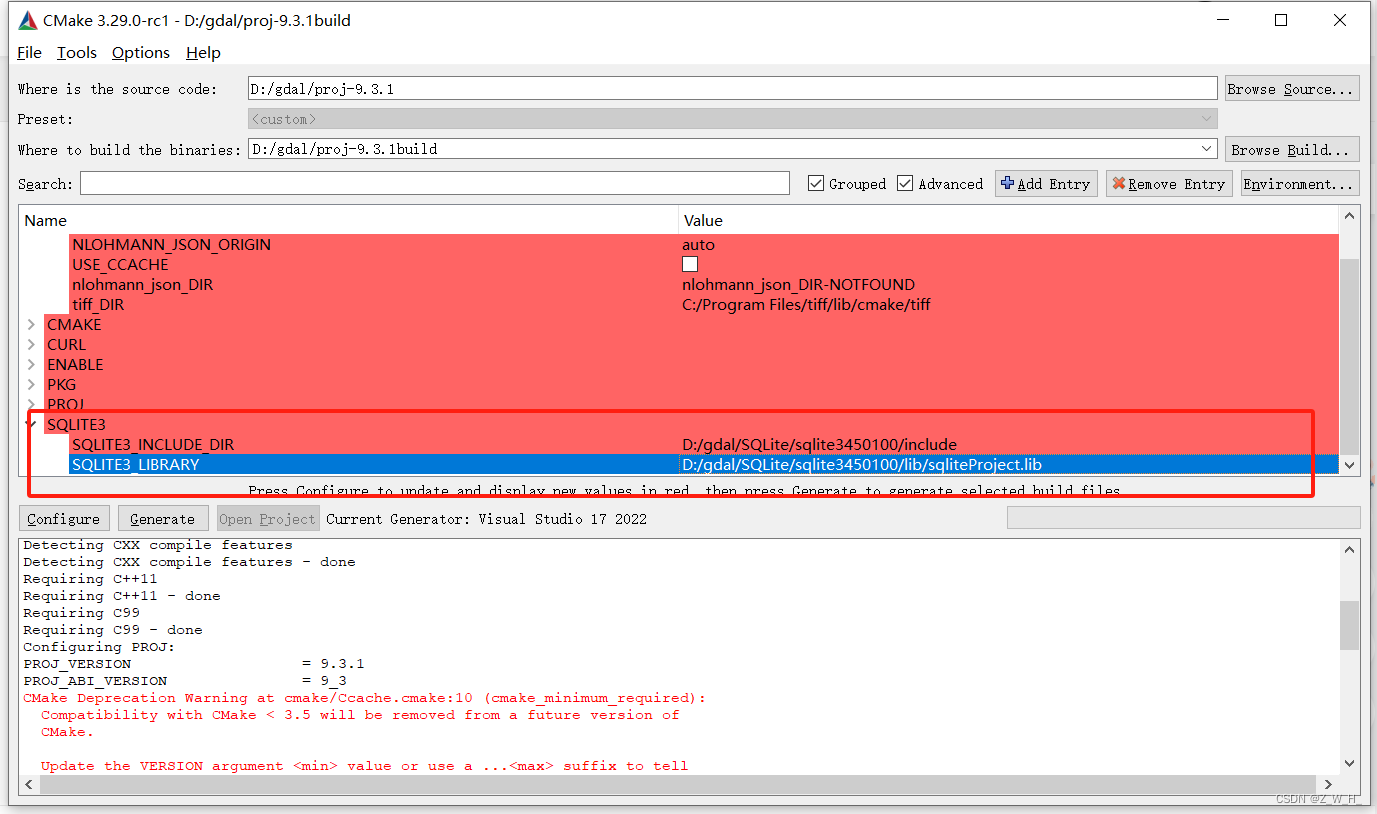Open the Help menu

click(x=203, y=53)
